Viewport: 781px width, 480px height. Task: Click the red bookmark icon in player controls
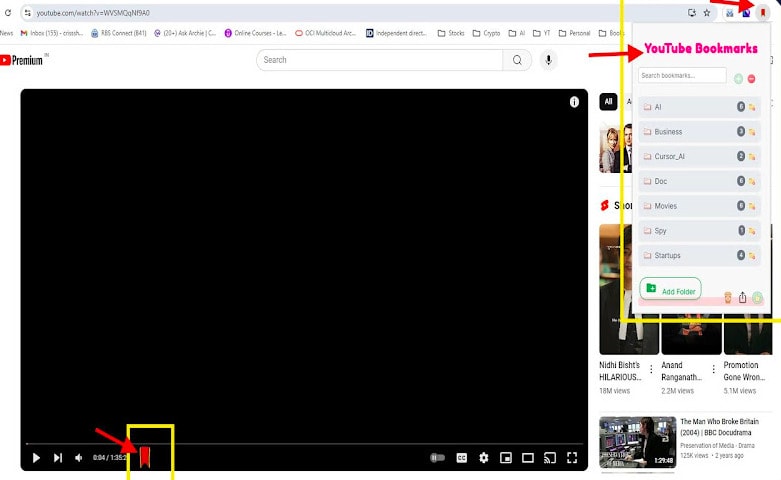point(145,457)
